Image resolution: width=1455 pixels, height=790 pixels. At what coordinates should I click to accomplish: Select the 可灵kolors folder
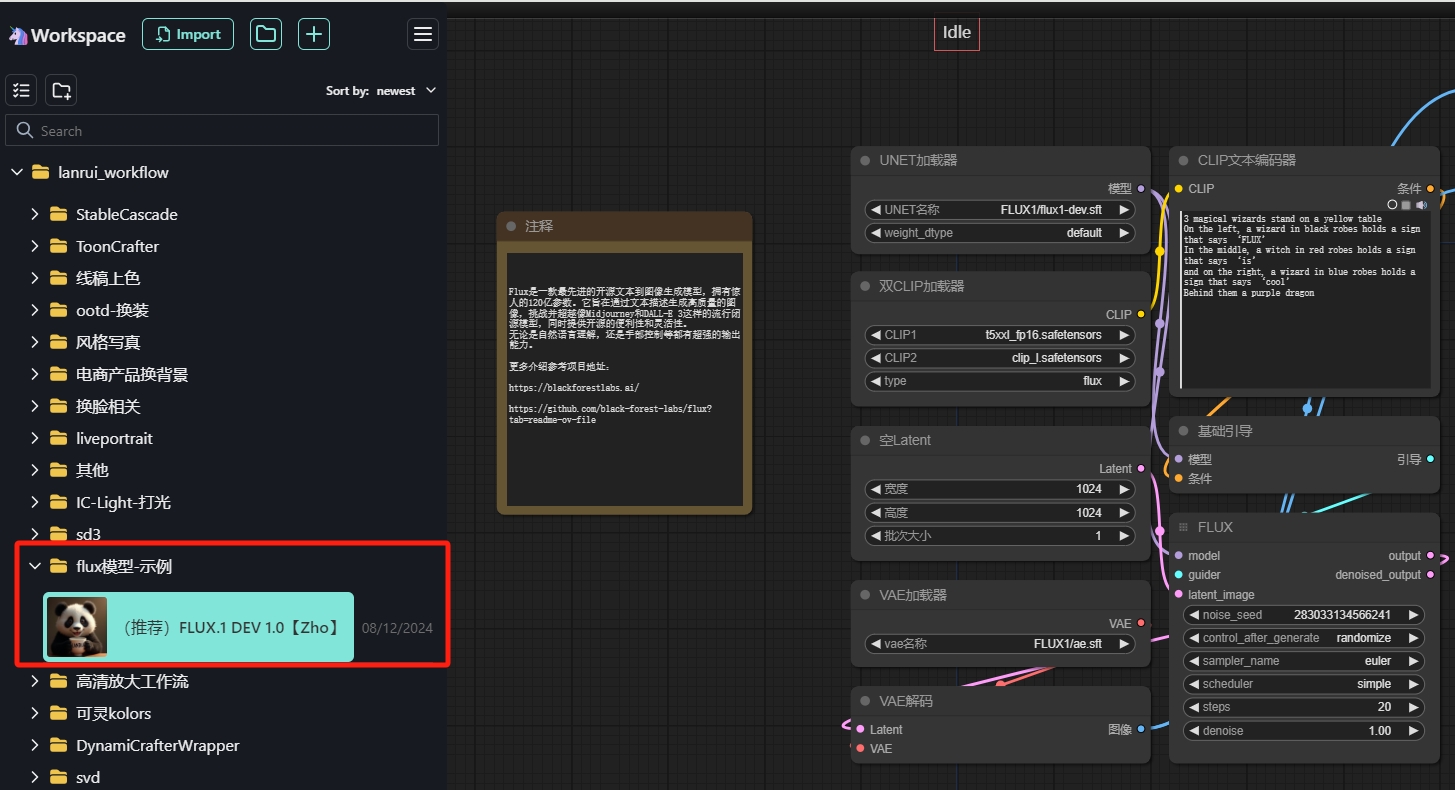click(113, 713)
